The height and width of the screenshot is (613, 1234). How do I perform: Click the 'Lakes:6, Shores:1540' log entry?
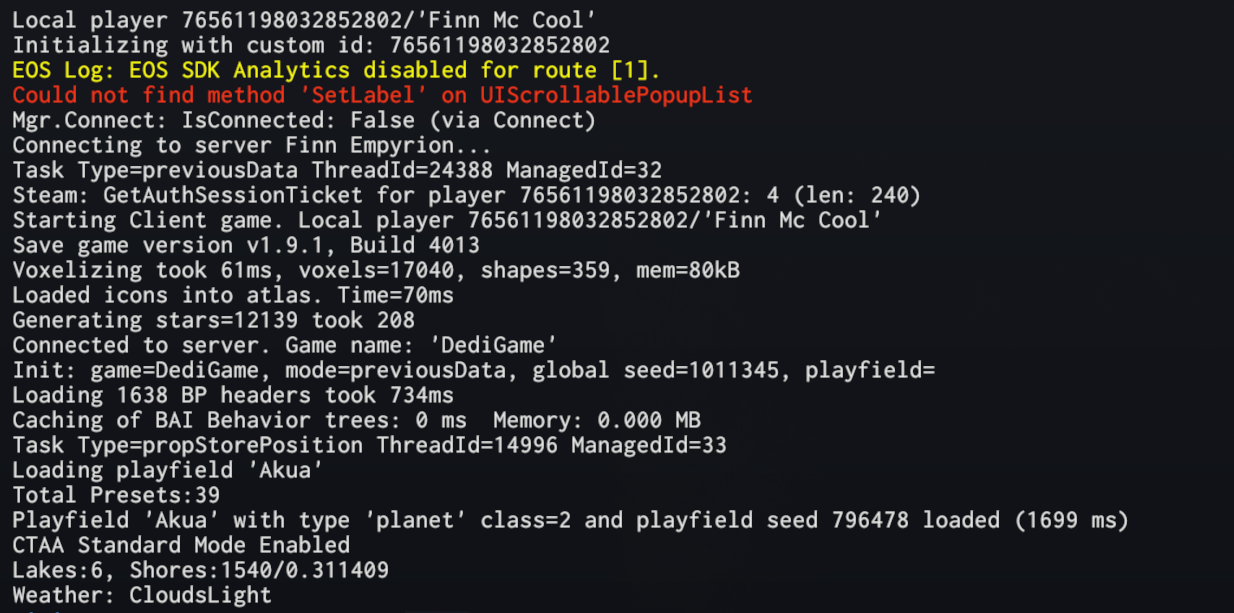(x=200, y=571)
